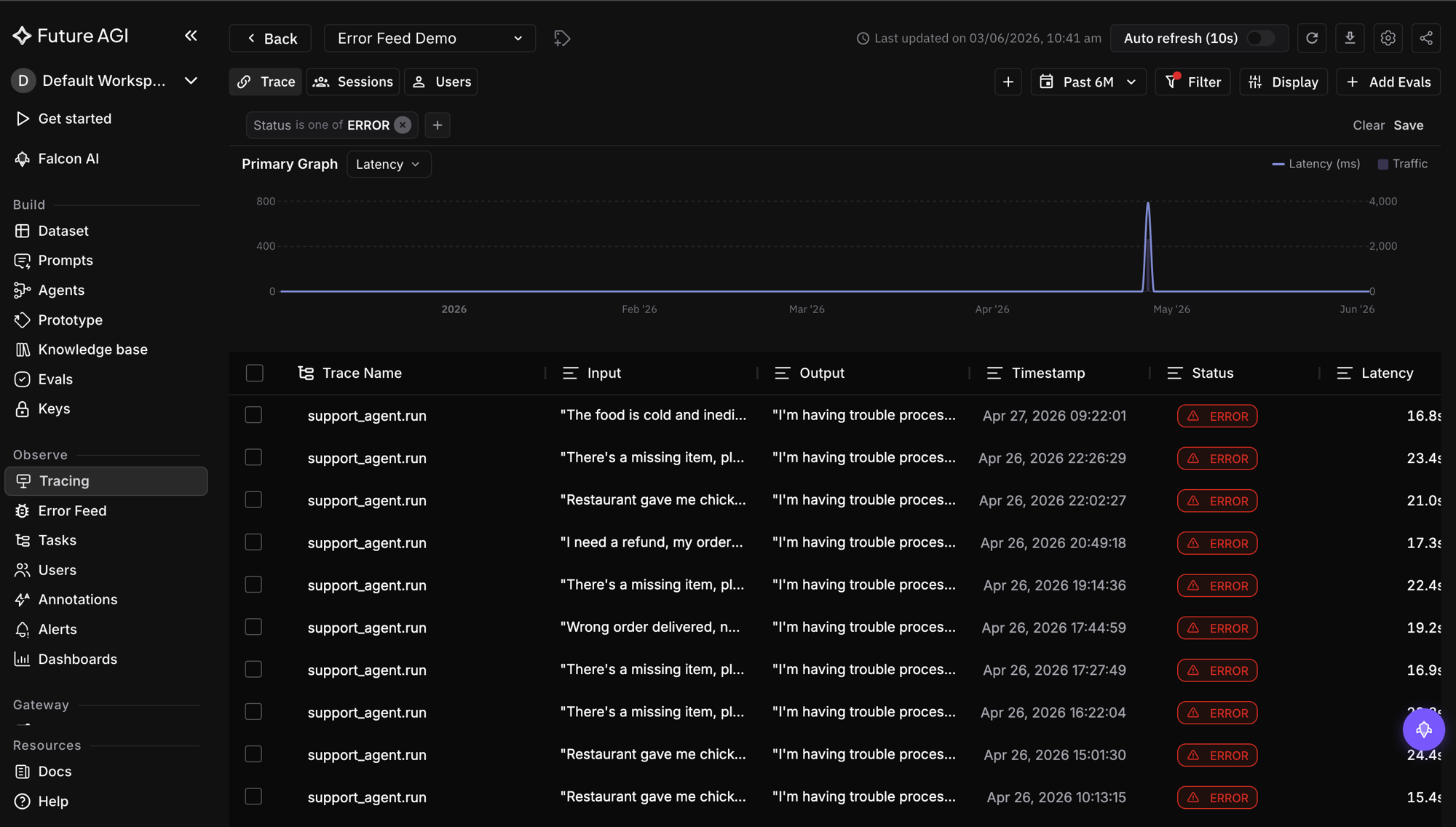Check the Apr 26, 2026 22:26:29 trace row
This screenshot has width=1456, height=827.
point(253,457)
